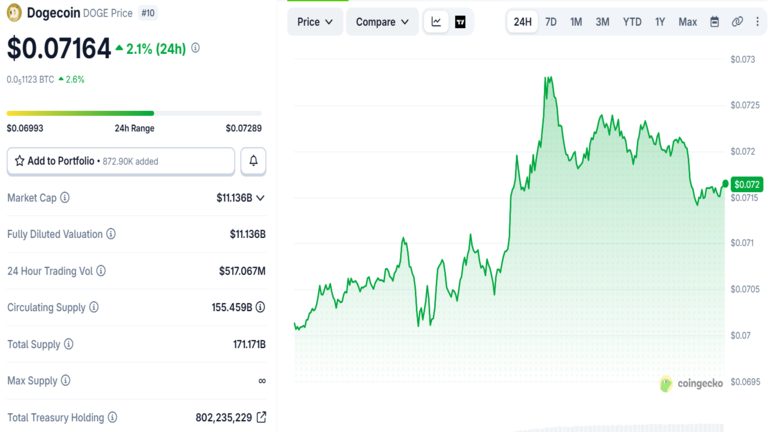The width and height of the screenshot is (768, 432).
Task: Click the info icon beside 24h percentage
Action: click(195, 48)
